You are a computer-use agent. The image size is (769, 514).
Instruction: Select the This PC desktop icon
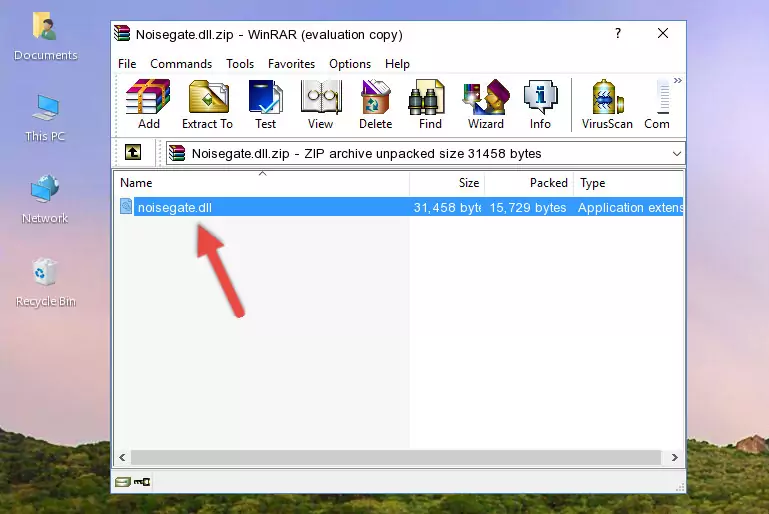point(45,118)
